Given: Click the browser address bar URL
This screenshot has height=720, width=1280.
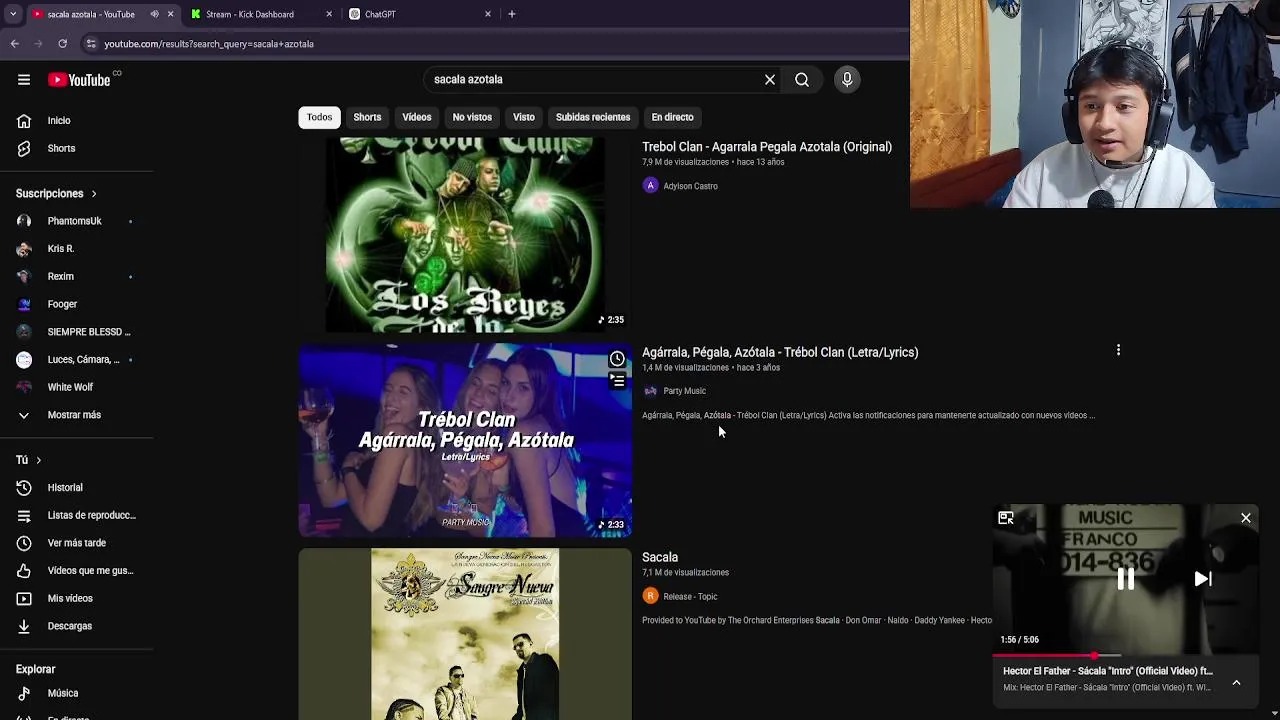Looking at the screenshot, I should [209, 44].
